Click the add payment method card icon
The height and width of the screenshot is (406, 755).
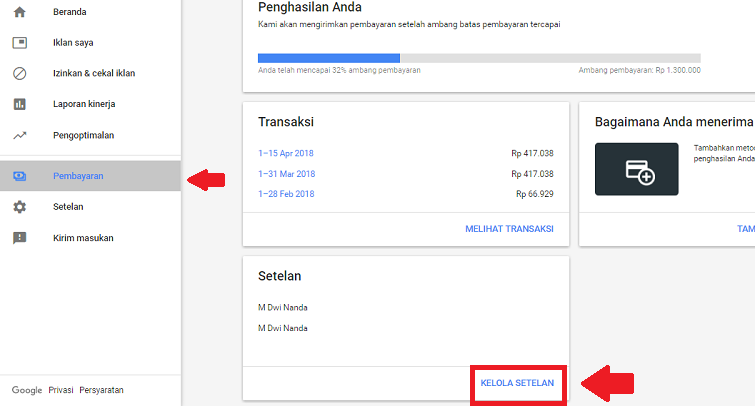(637, 169)
